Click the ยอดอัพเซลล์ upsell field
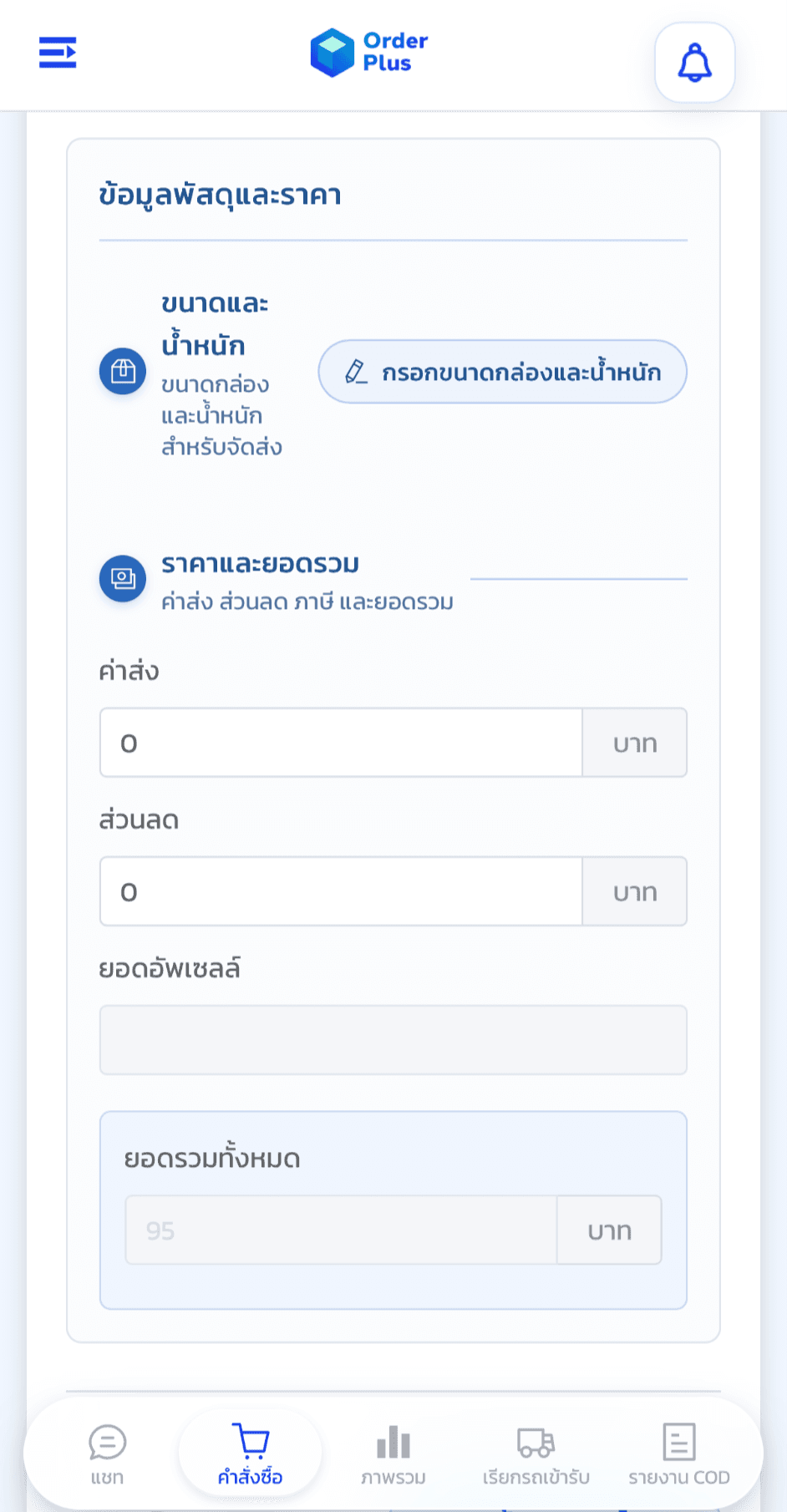The image size is (787, 1512). click(393, 1040)
